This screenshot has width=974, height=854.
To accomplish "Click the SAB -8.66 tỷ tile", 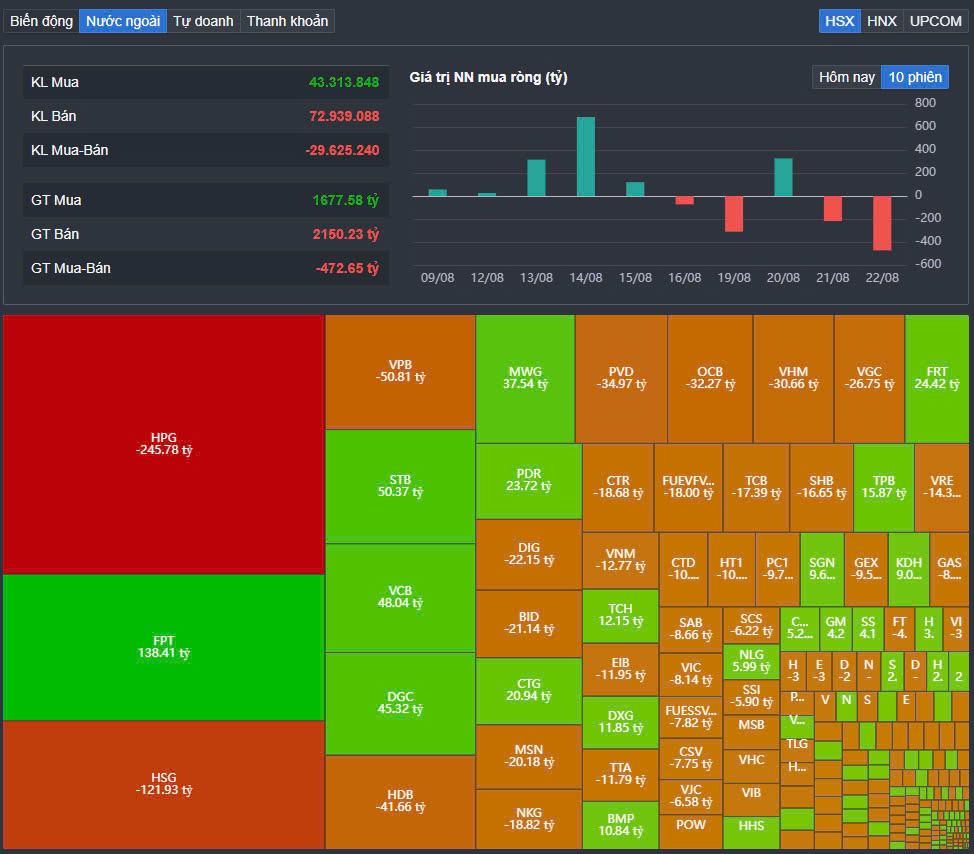I will coord(691,629).
